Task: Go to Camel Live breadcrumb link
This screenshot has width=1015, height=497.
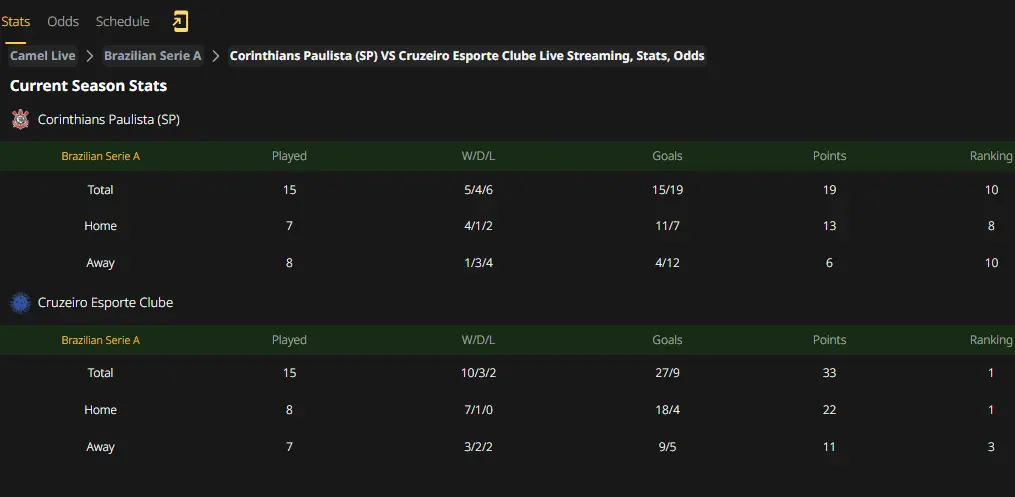Action: [43, 56]
